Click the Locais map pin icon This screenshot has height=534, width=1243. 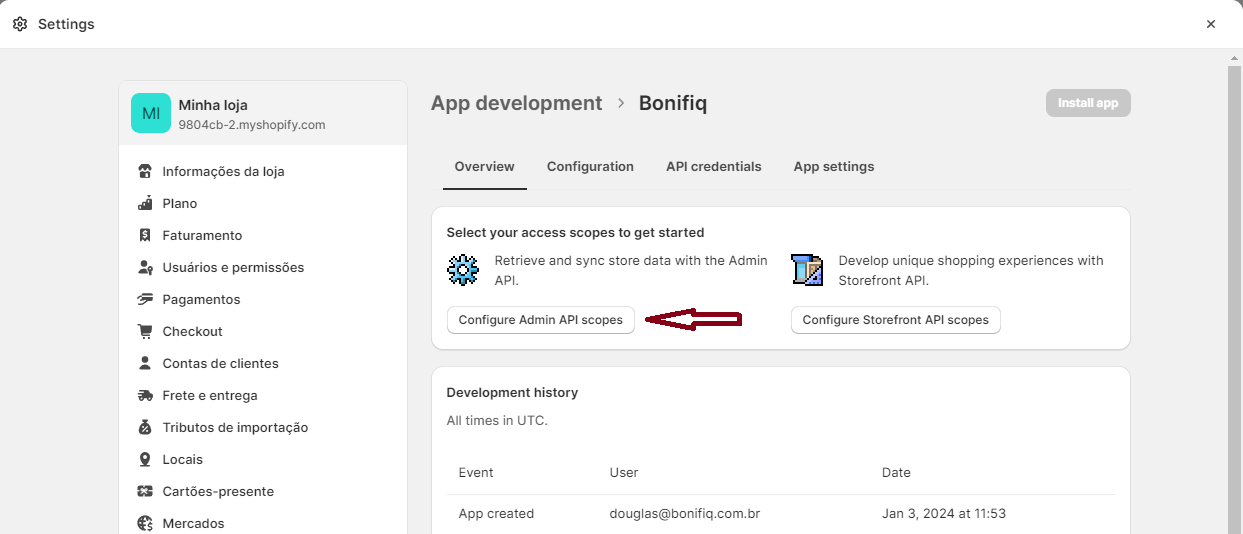tap(145, 459)
